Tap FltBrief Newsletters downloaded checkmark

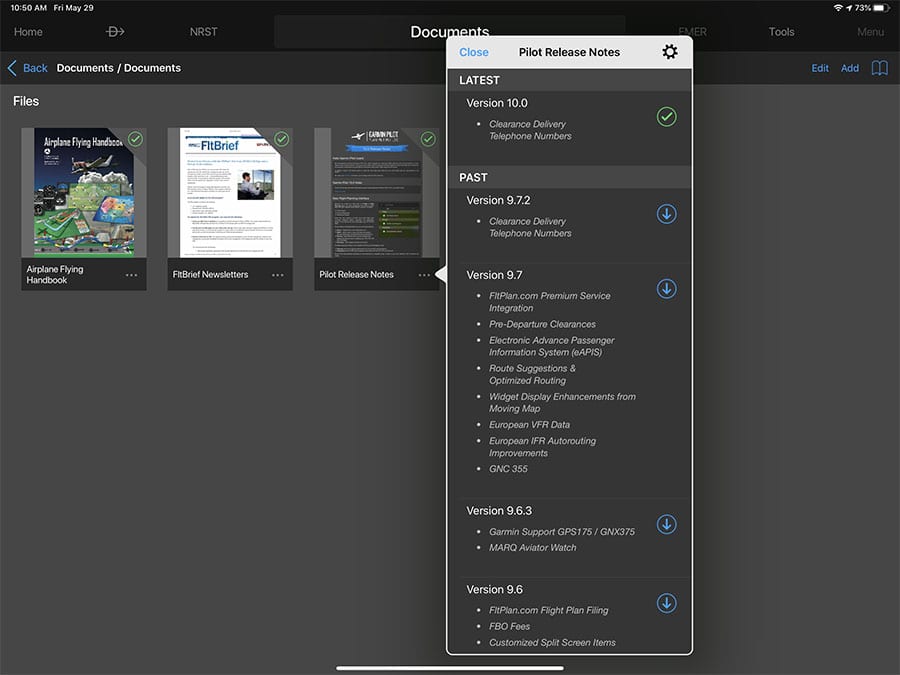pos(281,139)
